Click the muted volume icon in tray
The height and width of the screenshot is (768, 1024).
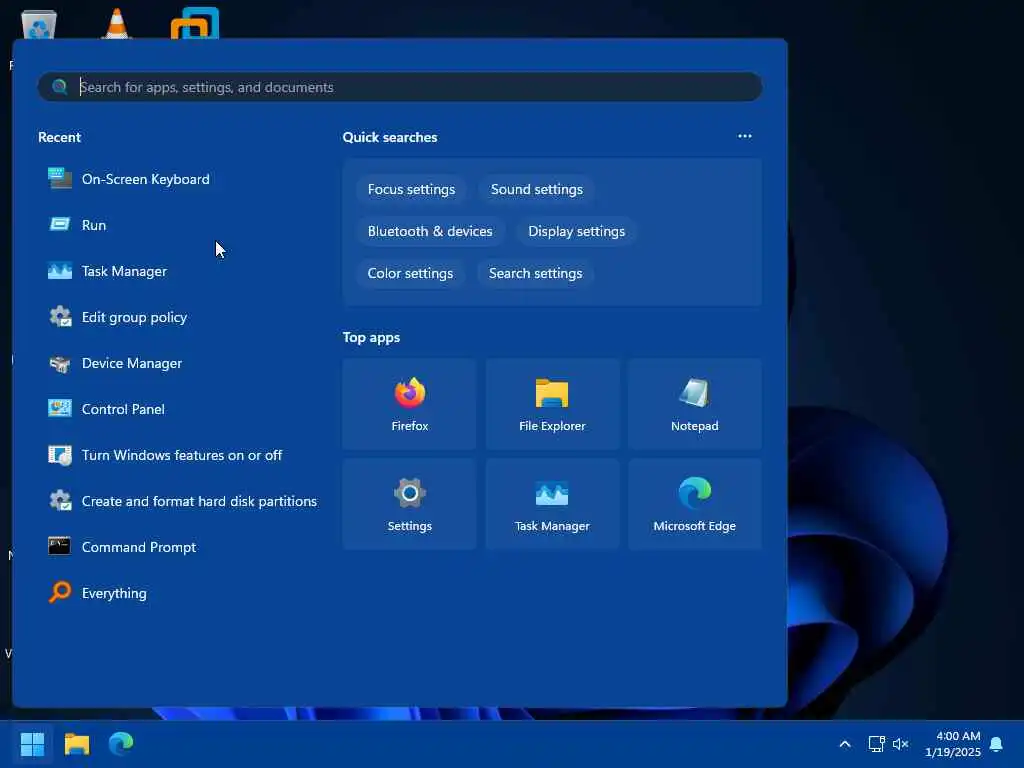pos(901,744)
